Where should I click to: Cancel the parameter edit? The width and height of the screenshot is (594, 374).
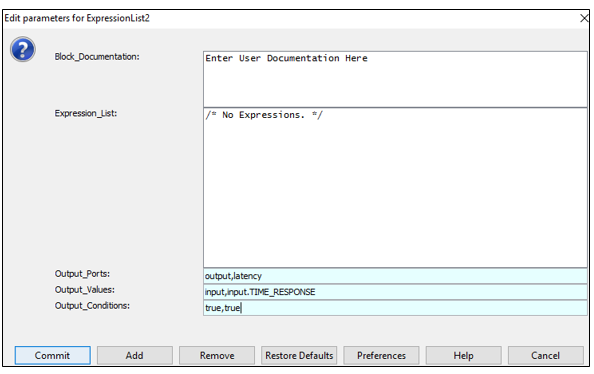pos(546,355)
